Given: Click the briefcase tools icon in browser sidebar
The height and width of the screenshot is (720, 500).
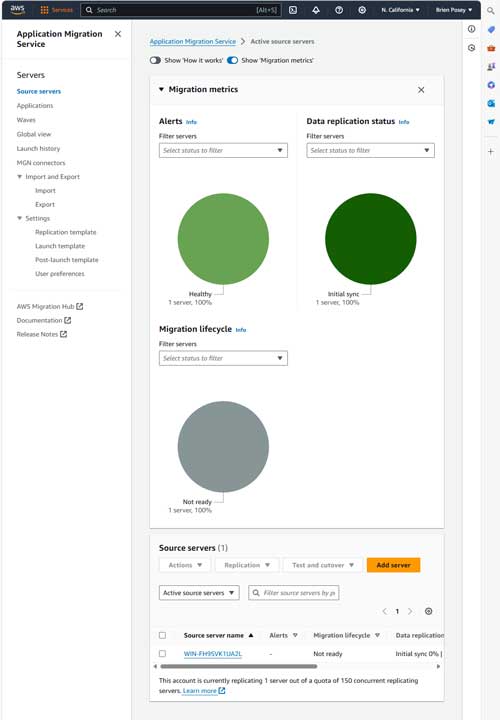Looking at the screenshot, I should coord(491,48).
